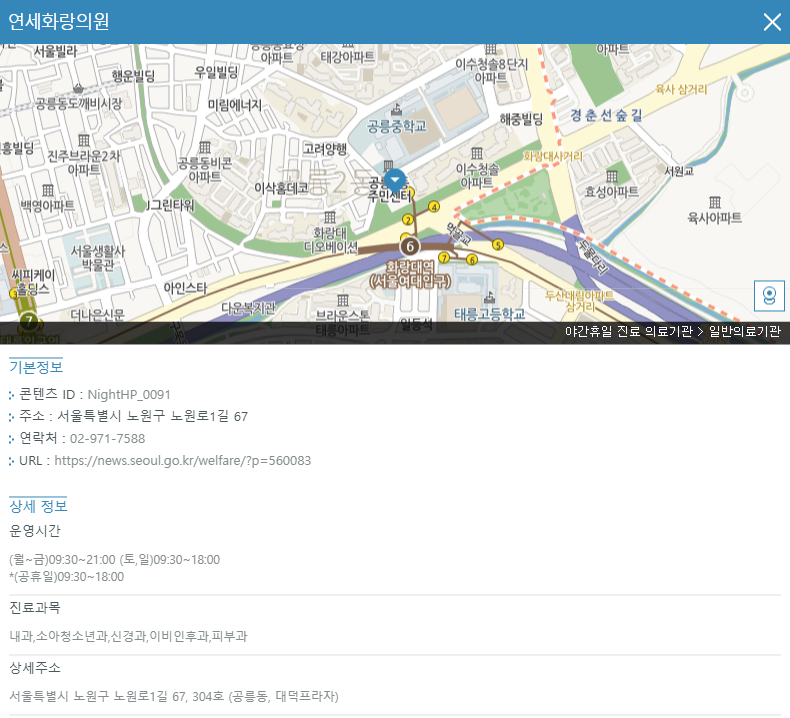Click the departments list 내과,소아청소년과
Viewport: 790px width, 718px height.
tap(128, 636)
